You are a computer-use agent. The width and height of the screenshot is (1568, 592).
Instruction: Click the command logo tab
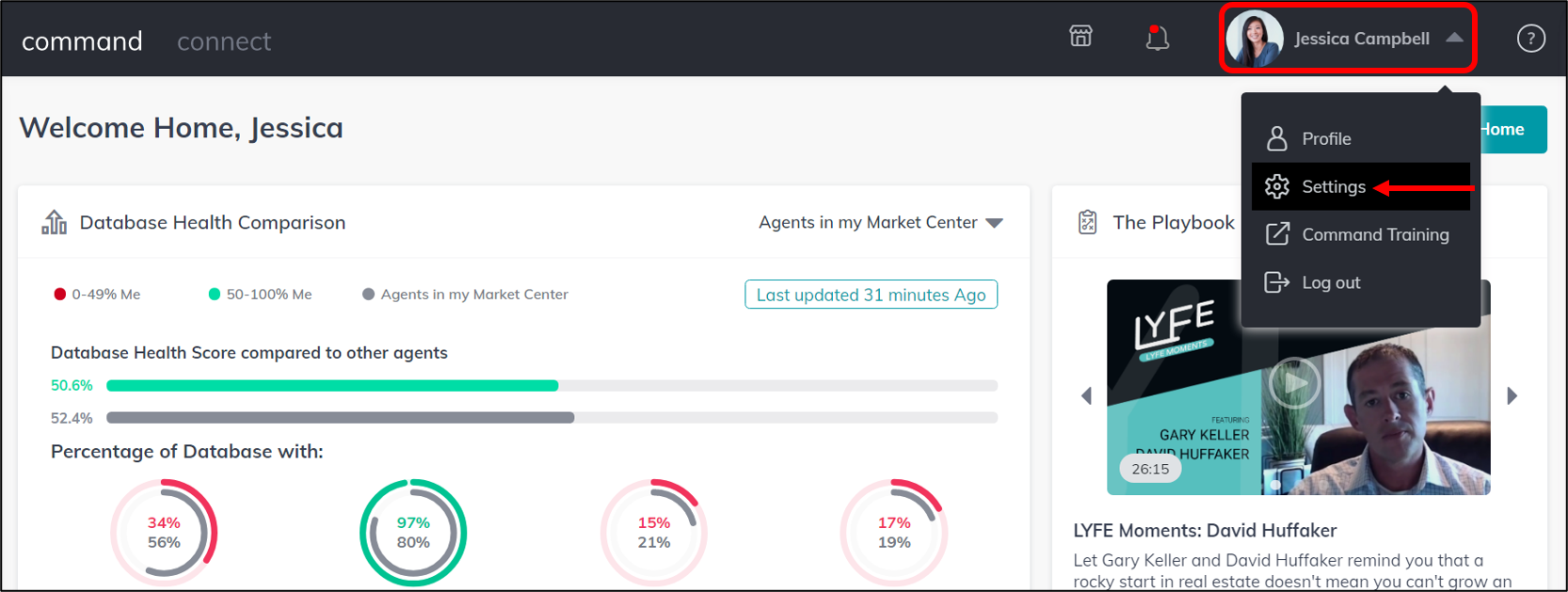pos(82,41)
